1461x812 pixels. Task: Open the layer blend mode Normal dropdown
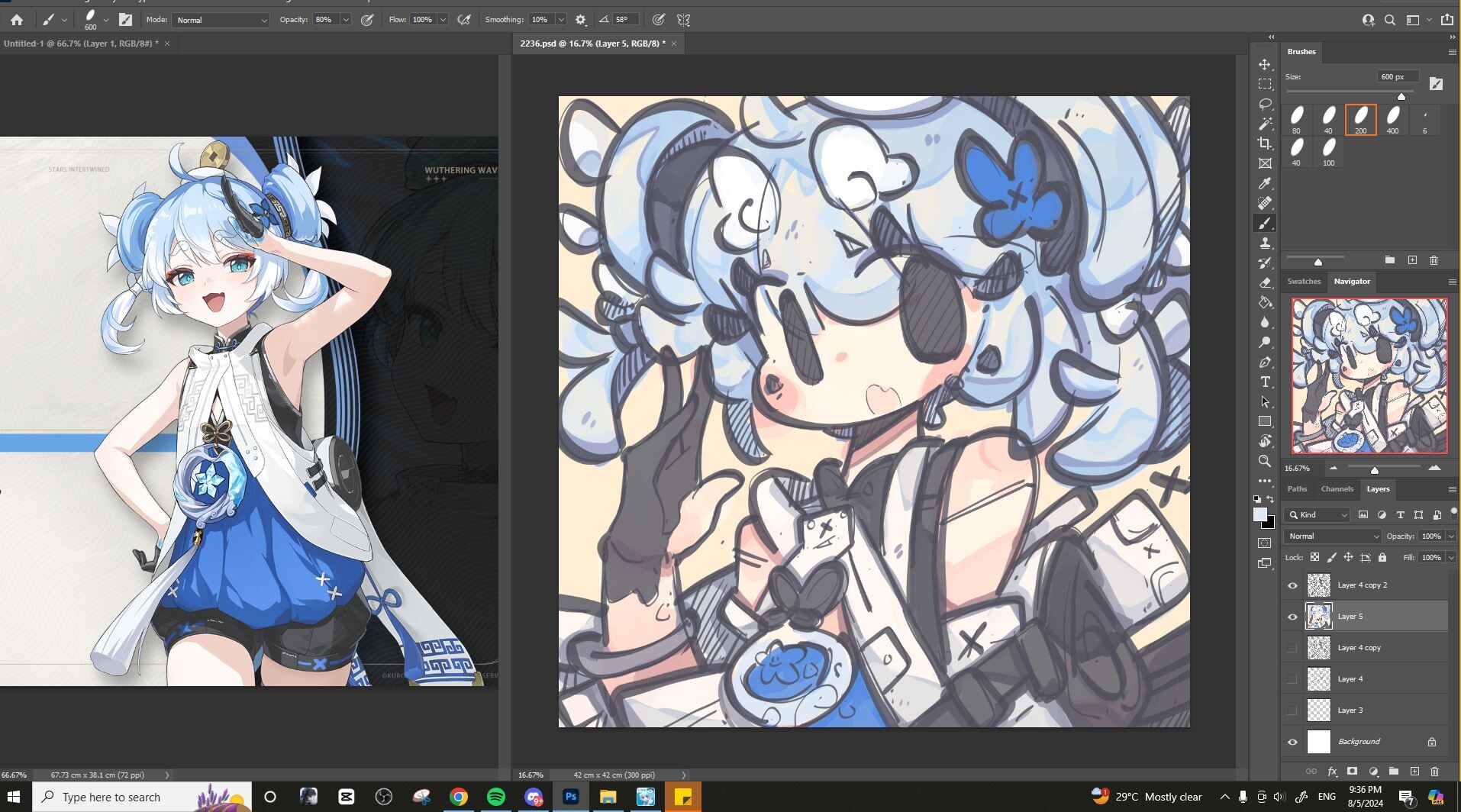coord(1333,536)
